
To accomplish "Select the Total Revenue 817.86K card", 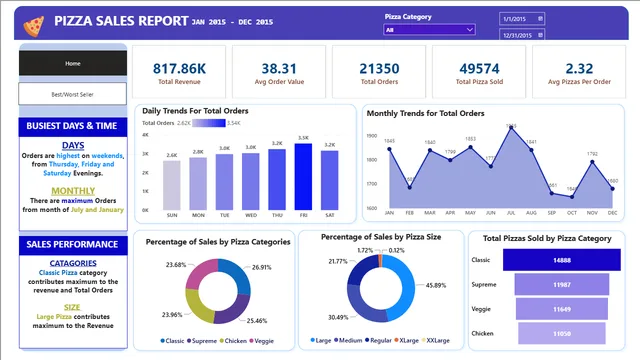I will (179, 72).
